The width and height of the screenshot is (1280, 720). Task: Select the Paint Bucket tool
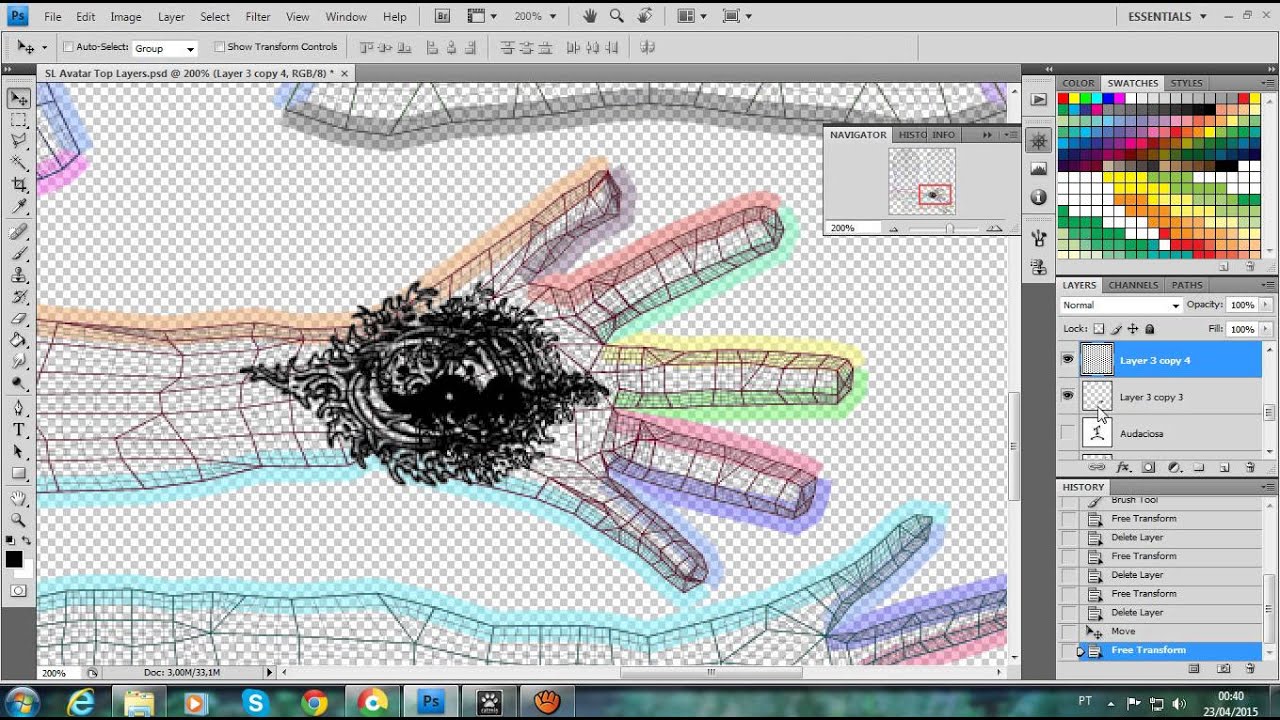click(19, 340)
